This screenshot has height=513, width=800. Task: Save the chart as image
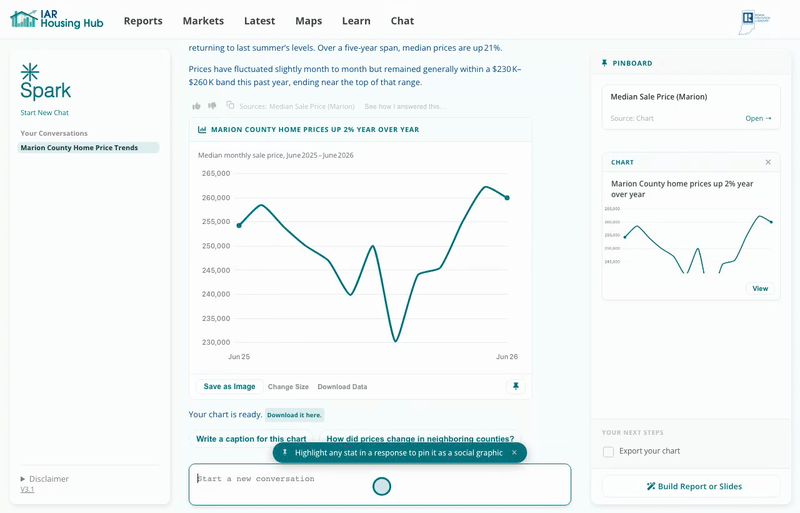coord(229,386)
